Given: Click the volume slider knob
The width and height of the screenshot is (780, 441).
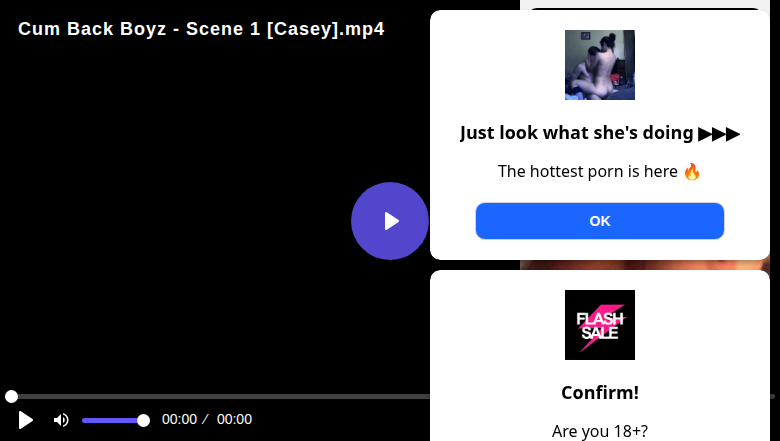Looking at the screenshot, I should tap(143, 421).
